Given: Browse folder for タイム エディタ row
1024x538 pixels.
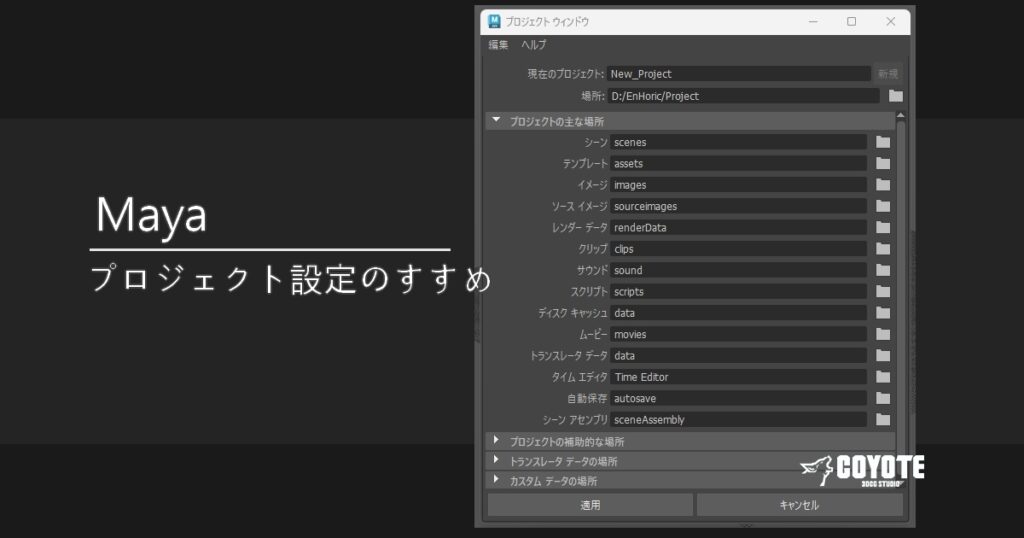Looking at the screenshot, I should [883, 377].
